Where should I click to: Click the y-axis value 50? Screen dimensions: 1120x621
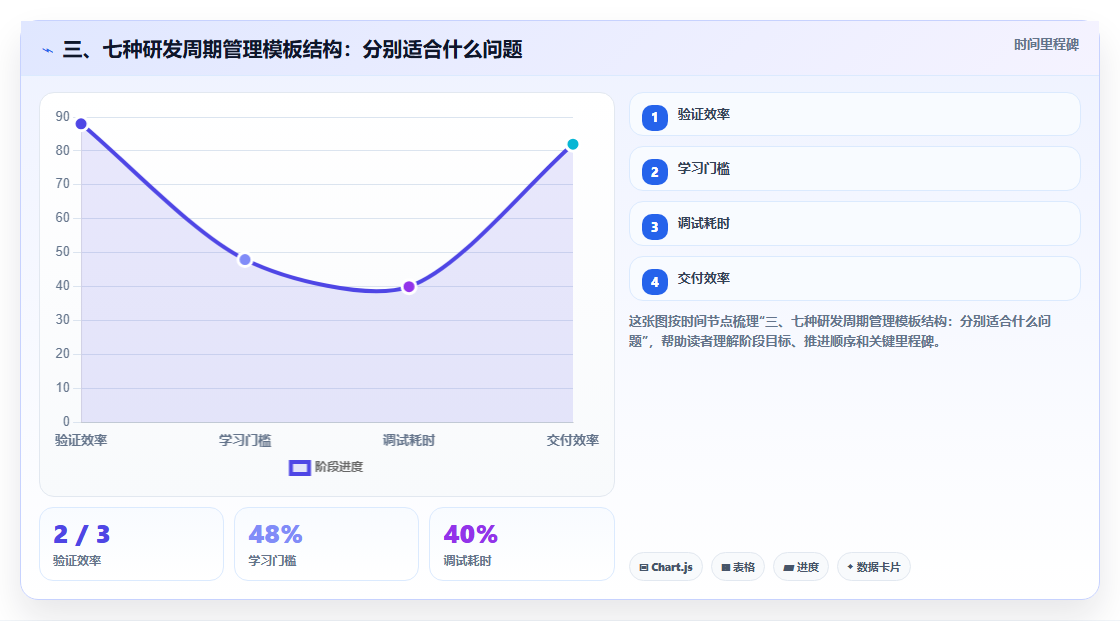pyautogui.click(x=63, y=252)
